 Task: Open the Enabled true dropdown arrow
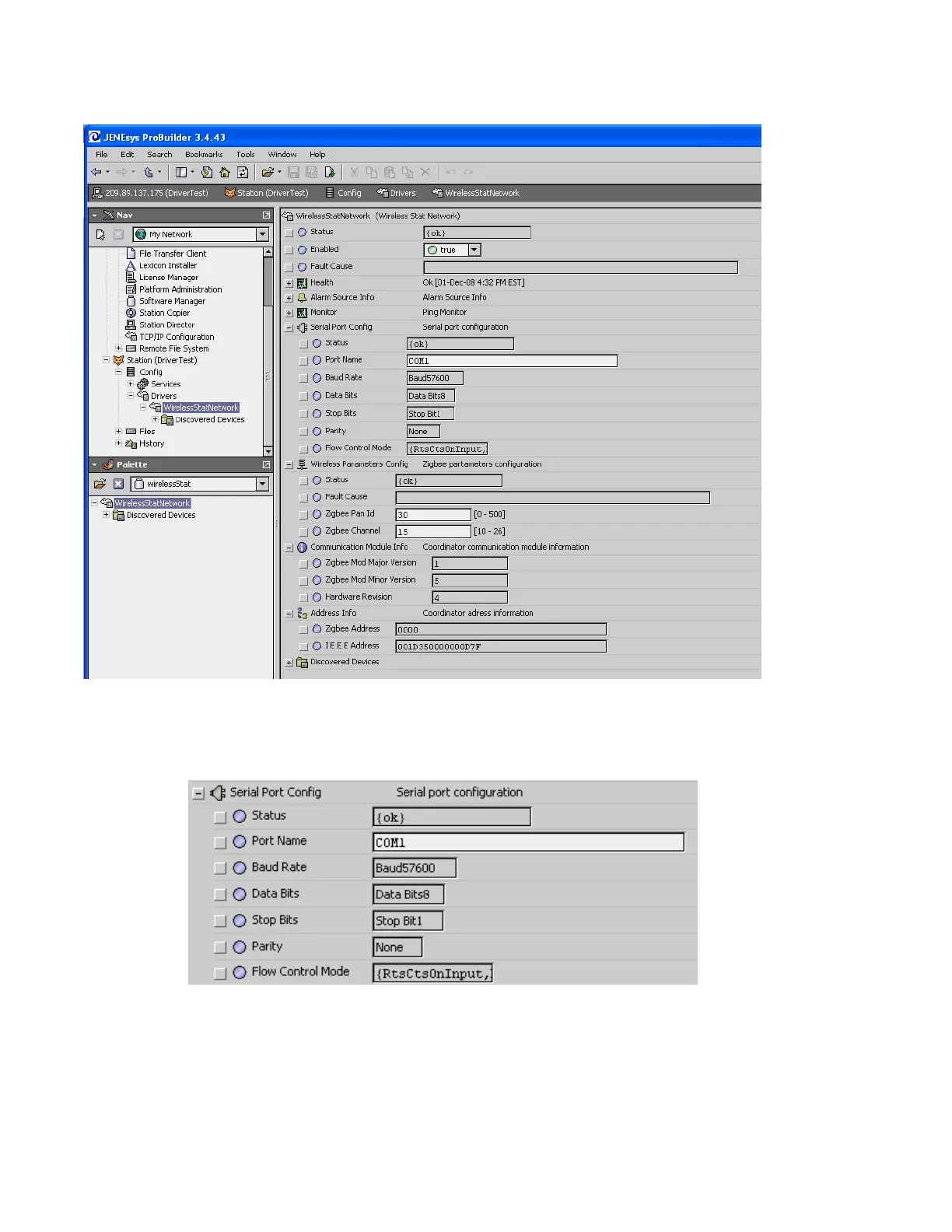click(474, 250)
